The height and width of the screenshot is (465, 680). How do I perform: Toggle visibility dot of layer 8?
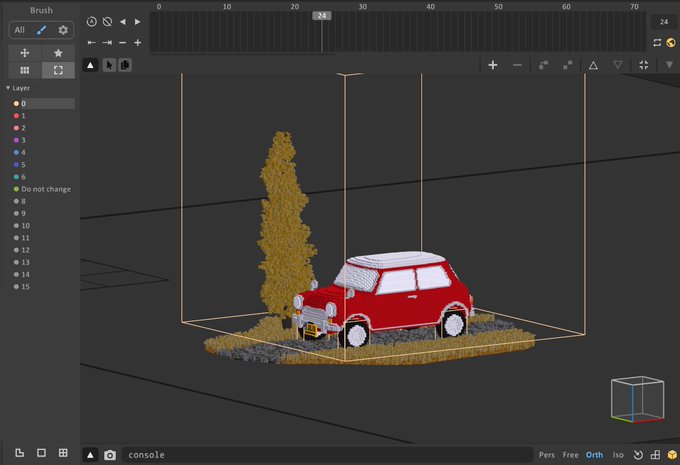(x=16, y=201)
